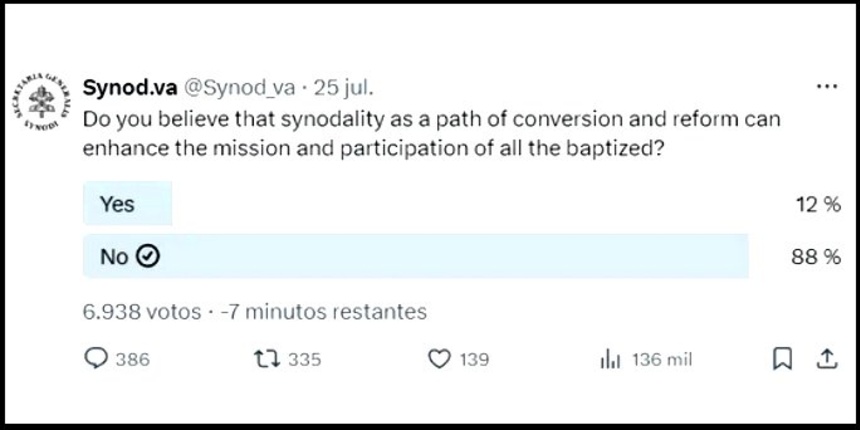Like the tweet with heart icon
Screen dimensions: 860x430
(439, 360)
